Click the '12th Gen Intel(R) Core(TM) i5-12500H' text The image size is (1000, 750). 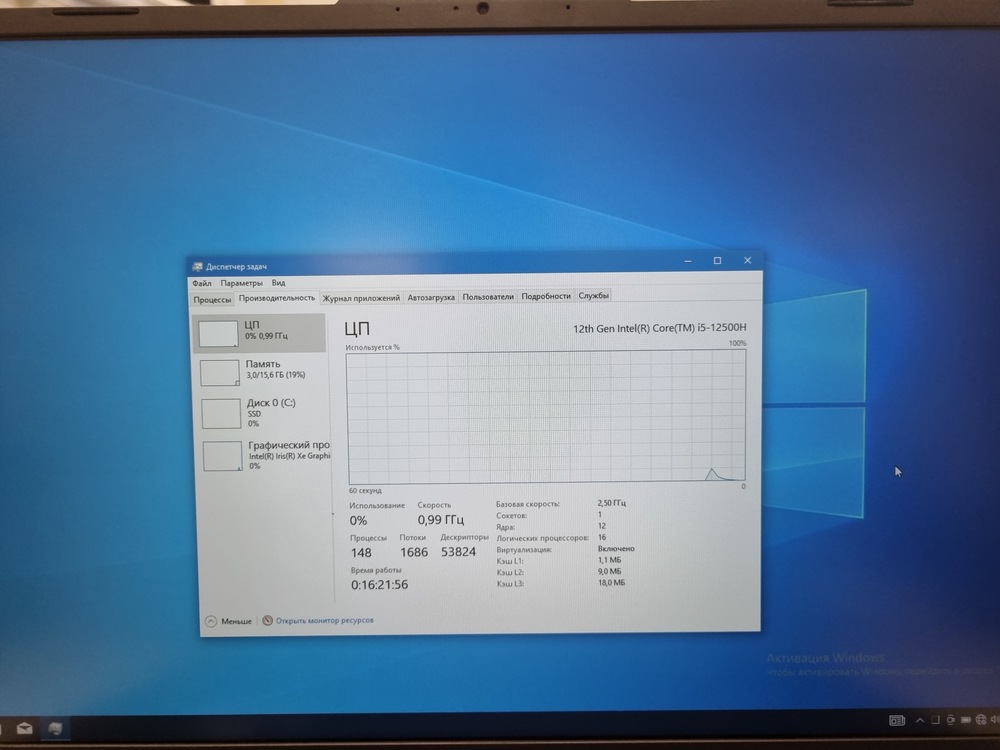tap(659, 328)
